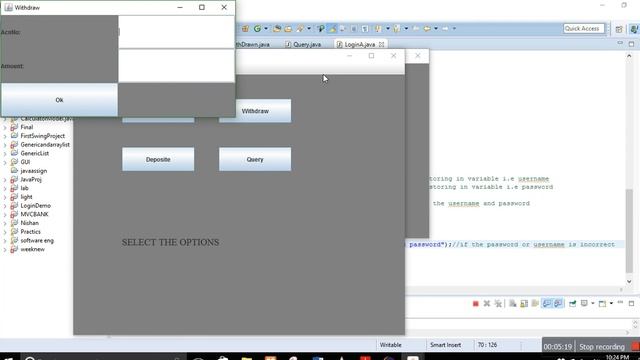Expand the Final project node
The width and height of the screenshot is (640, 360).
5,127
